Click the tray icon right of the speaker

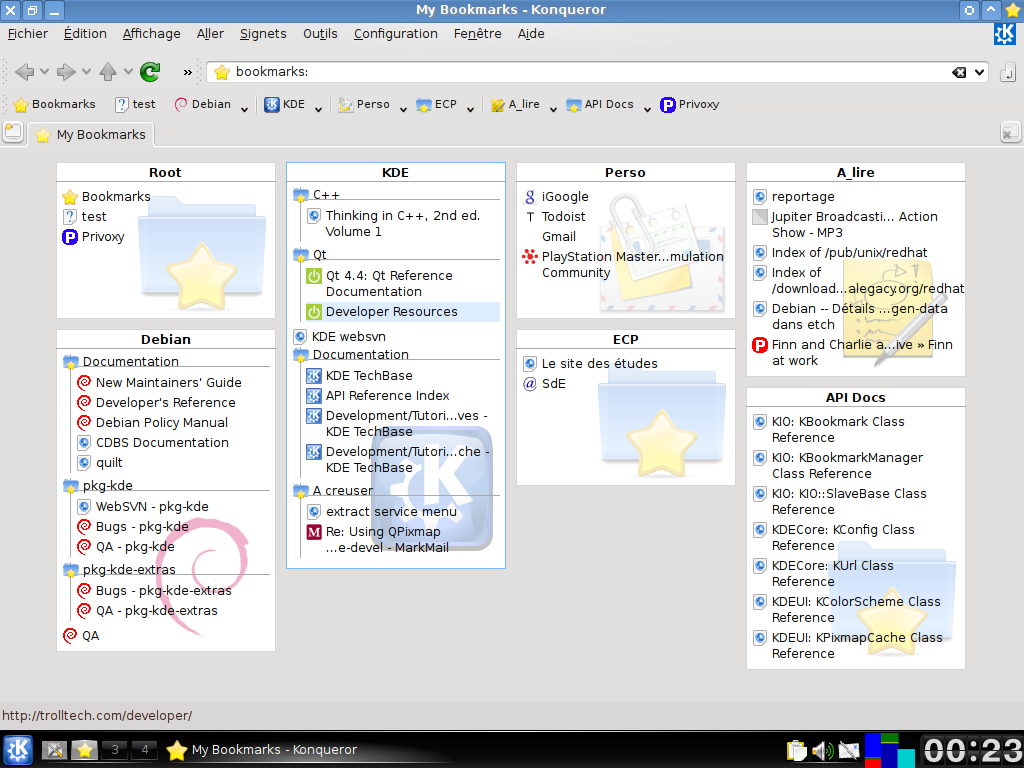pos(849,750)
